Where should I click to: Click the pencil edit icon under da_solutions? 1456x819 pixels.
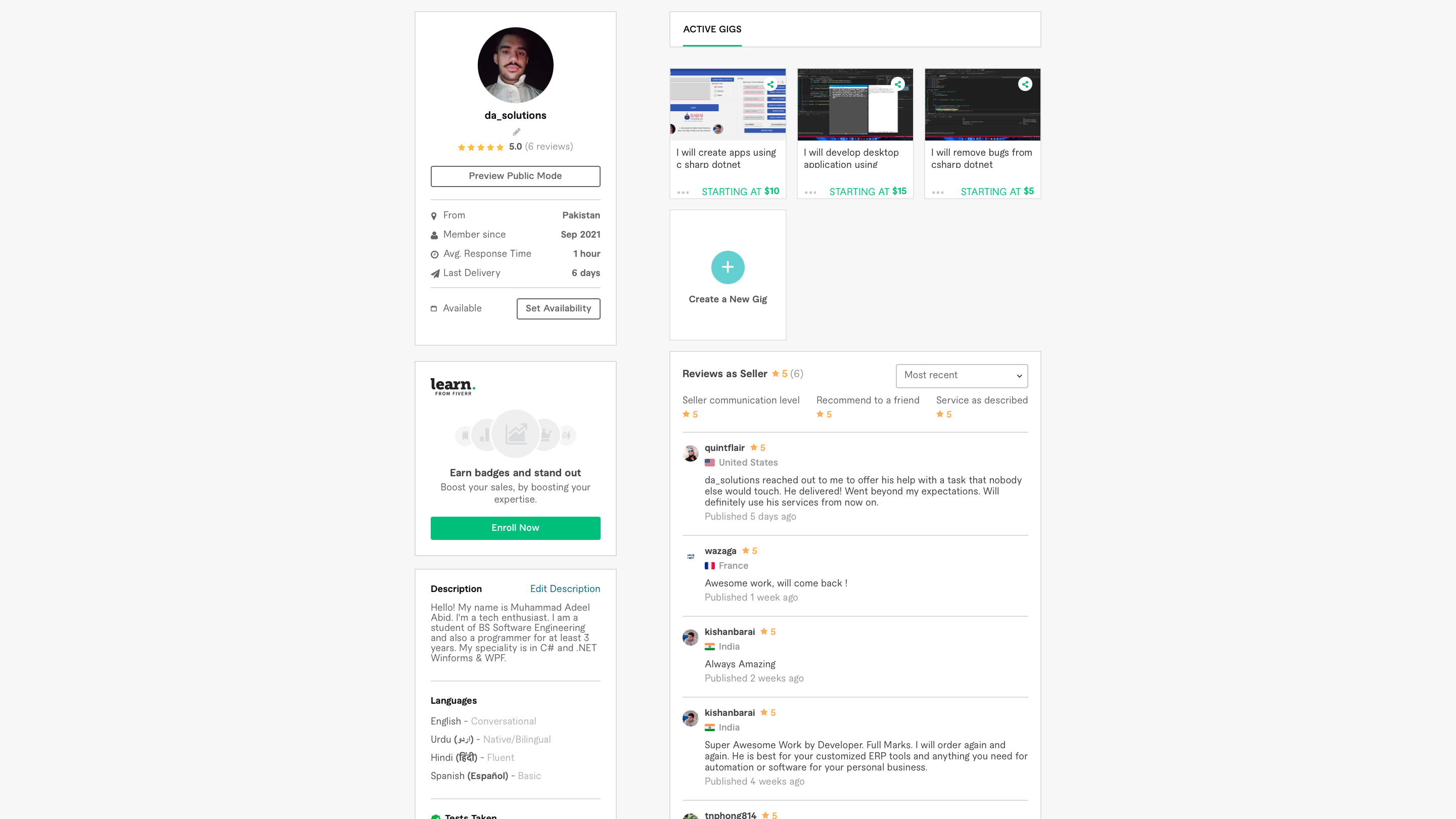516,131
